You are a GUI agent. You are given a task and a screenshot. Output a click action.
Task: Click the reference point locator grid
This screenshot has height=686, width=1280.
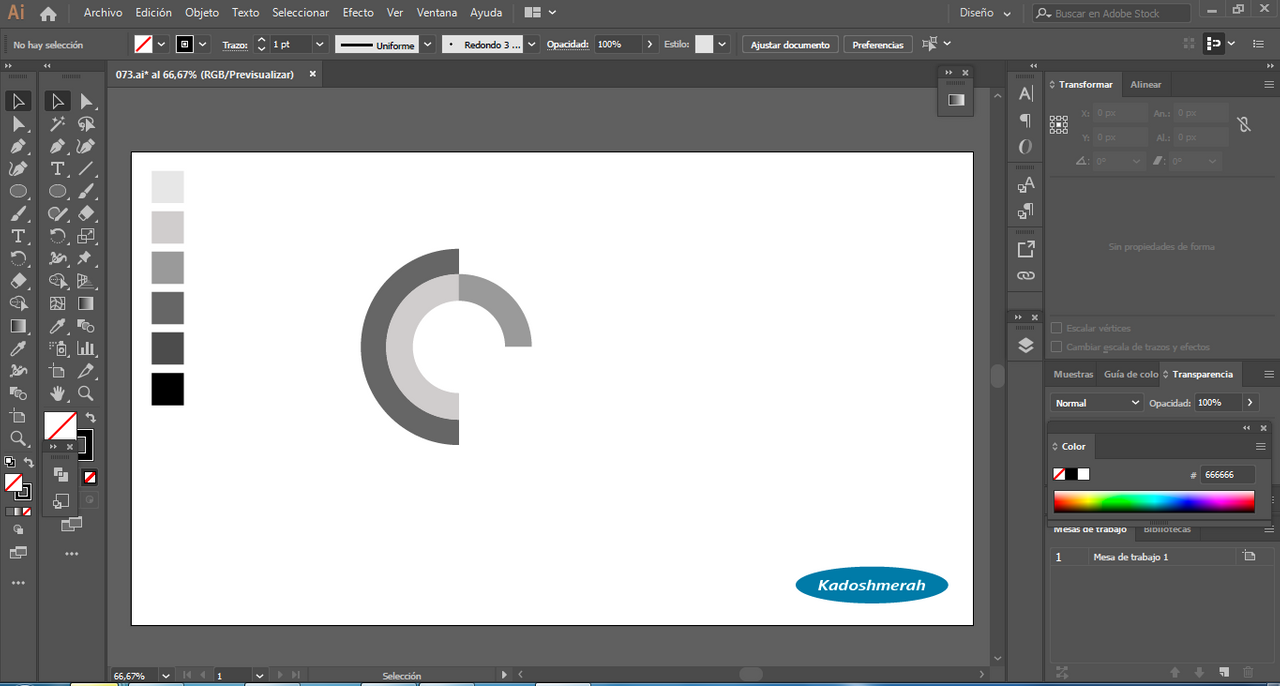tap(1059, 124)
